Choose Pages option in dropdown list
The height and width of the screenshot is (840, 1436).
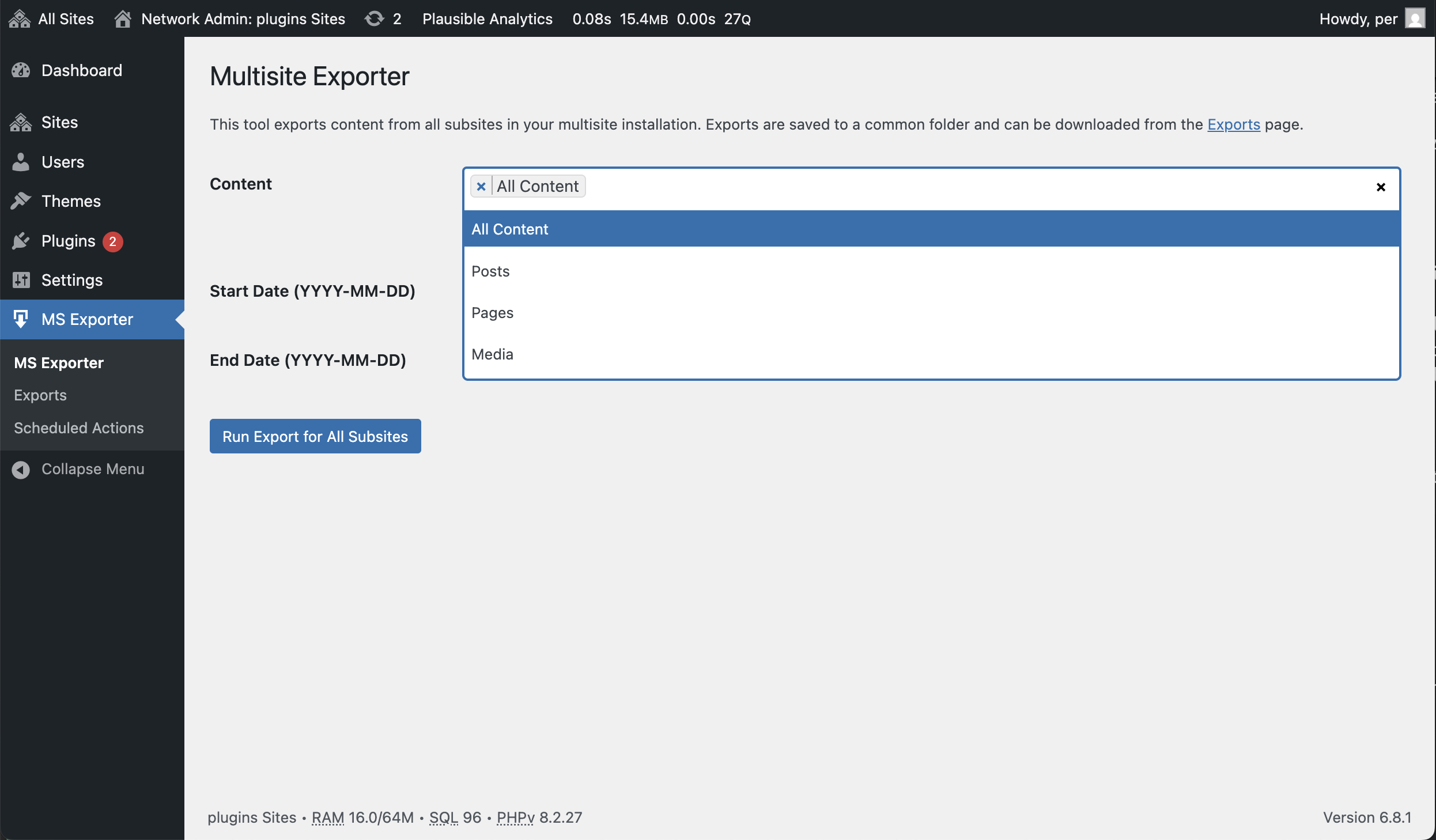pyautogui.click(x=492, y=313)
